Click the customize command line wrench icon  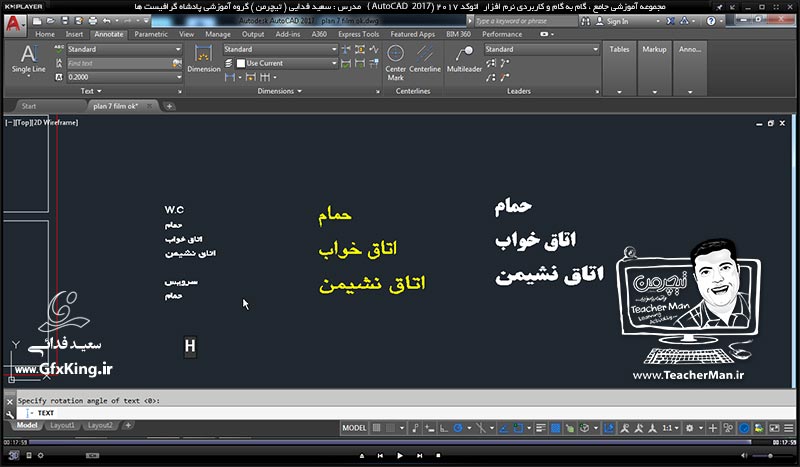pos(10,414)
